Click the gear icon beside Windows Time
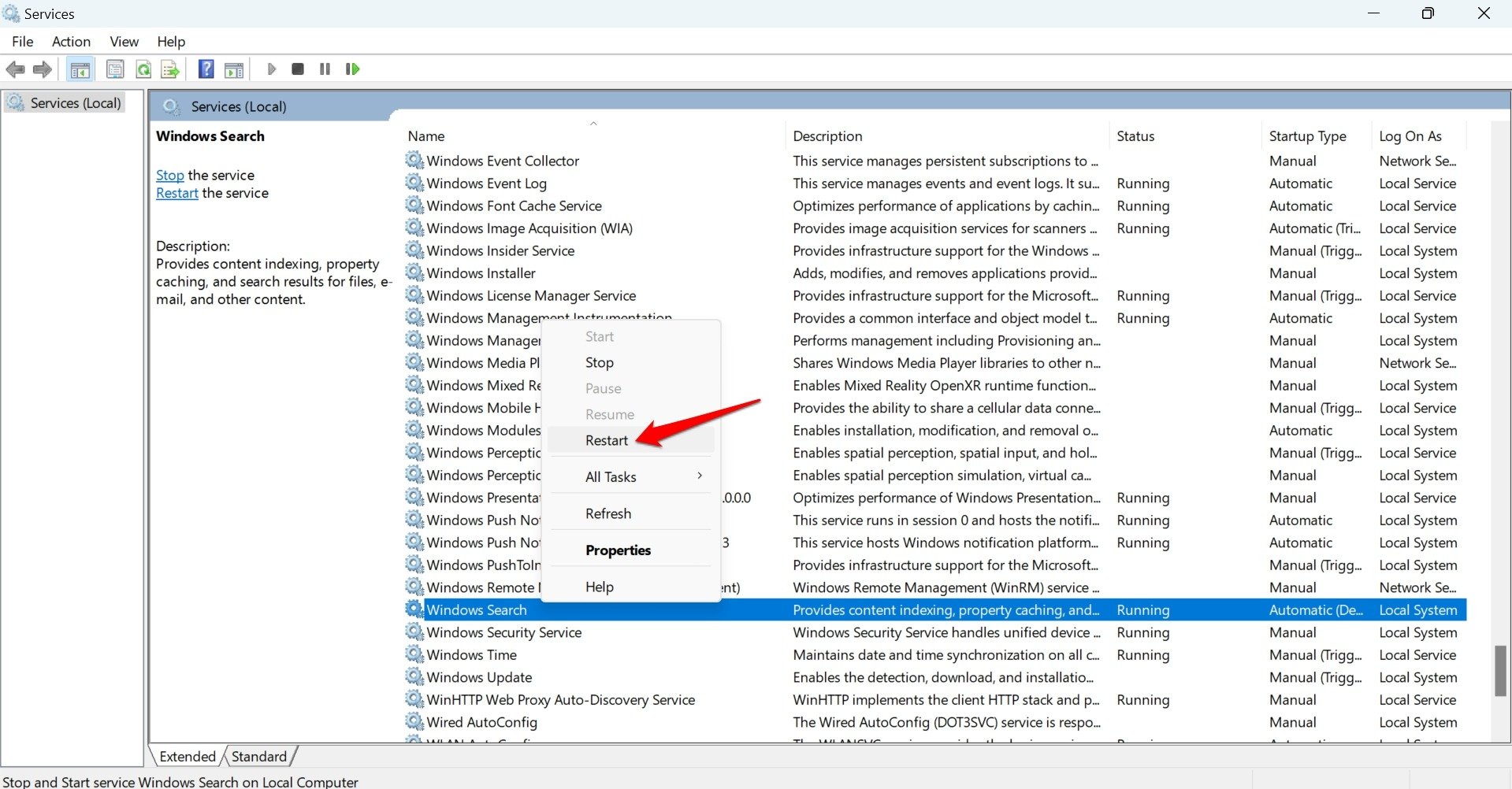Viewport: 1512px width, 789px height. tap(414, 654)
